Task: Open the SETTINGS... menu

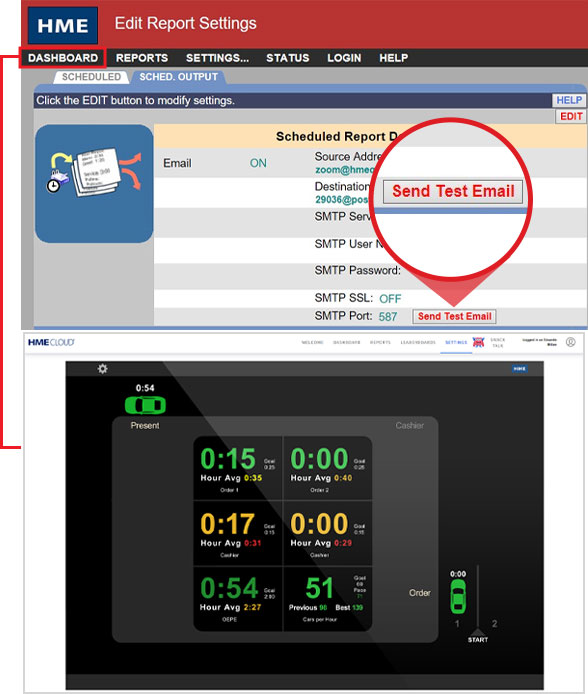Action: tap(217, 58)
